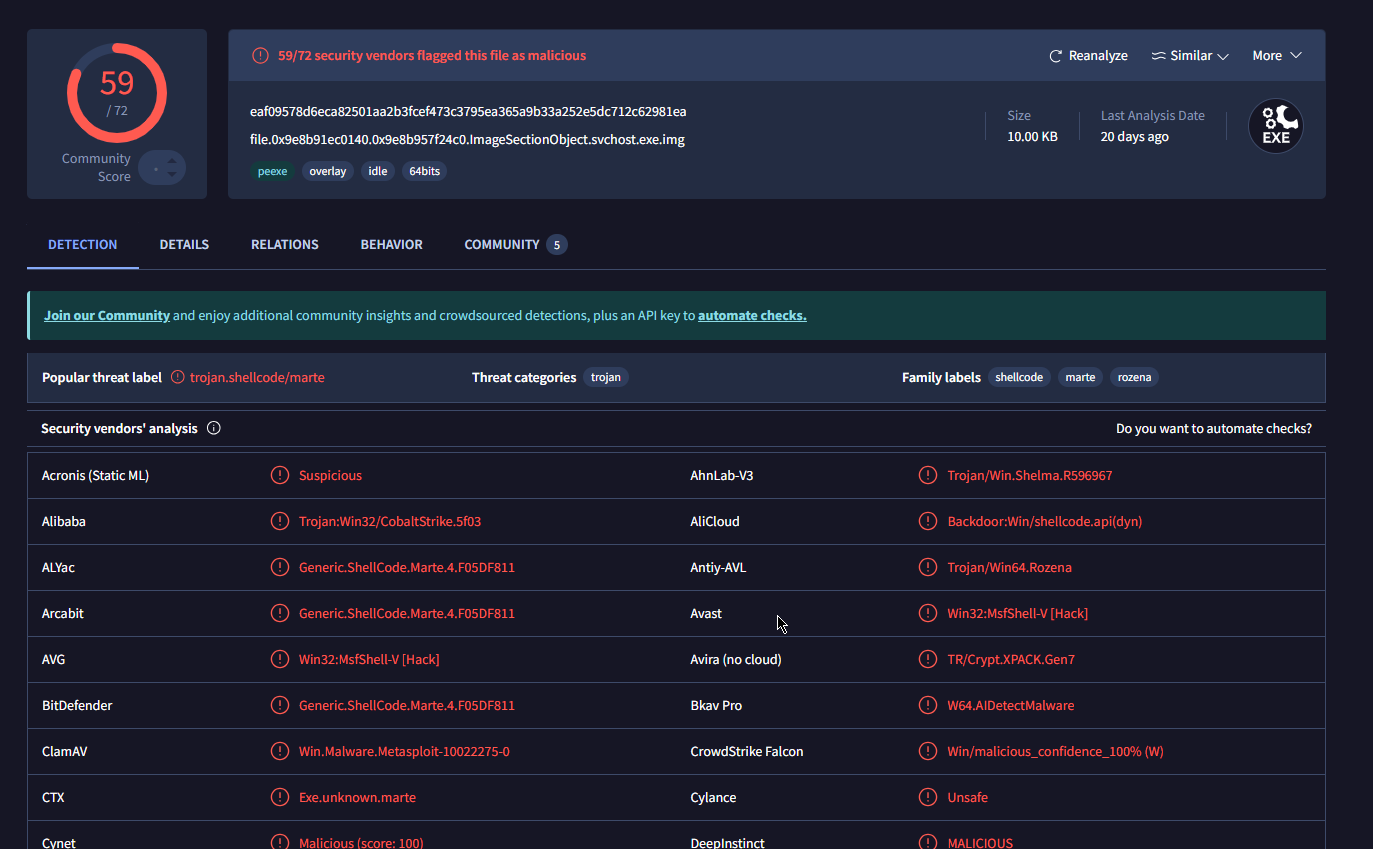The width and height of the screenshot is (1373, 849).
Task: Click the info icon beside Security vendors' analysis
Action: 214,428
